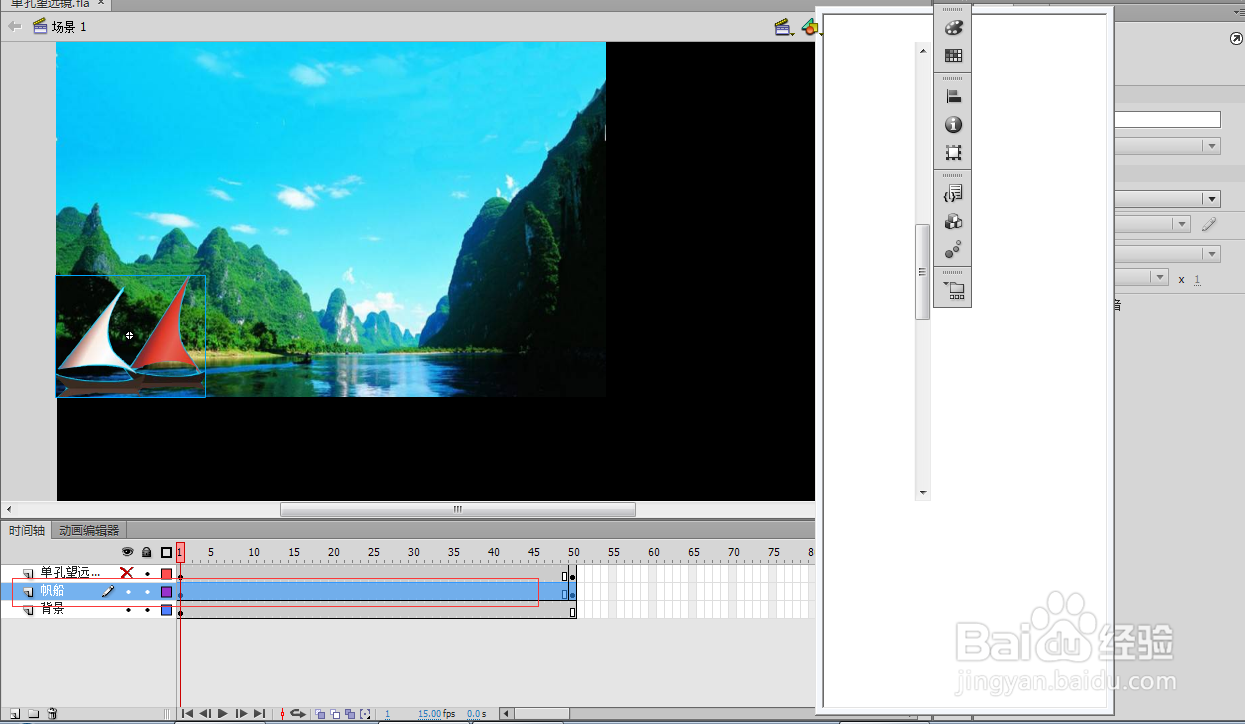The width and height of the screenshot is (1245, 724).
Task: Open the Info panel icon
Action: pos(953,125)
